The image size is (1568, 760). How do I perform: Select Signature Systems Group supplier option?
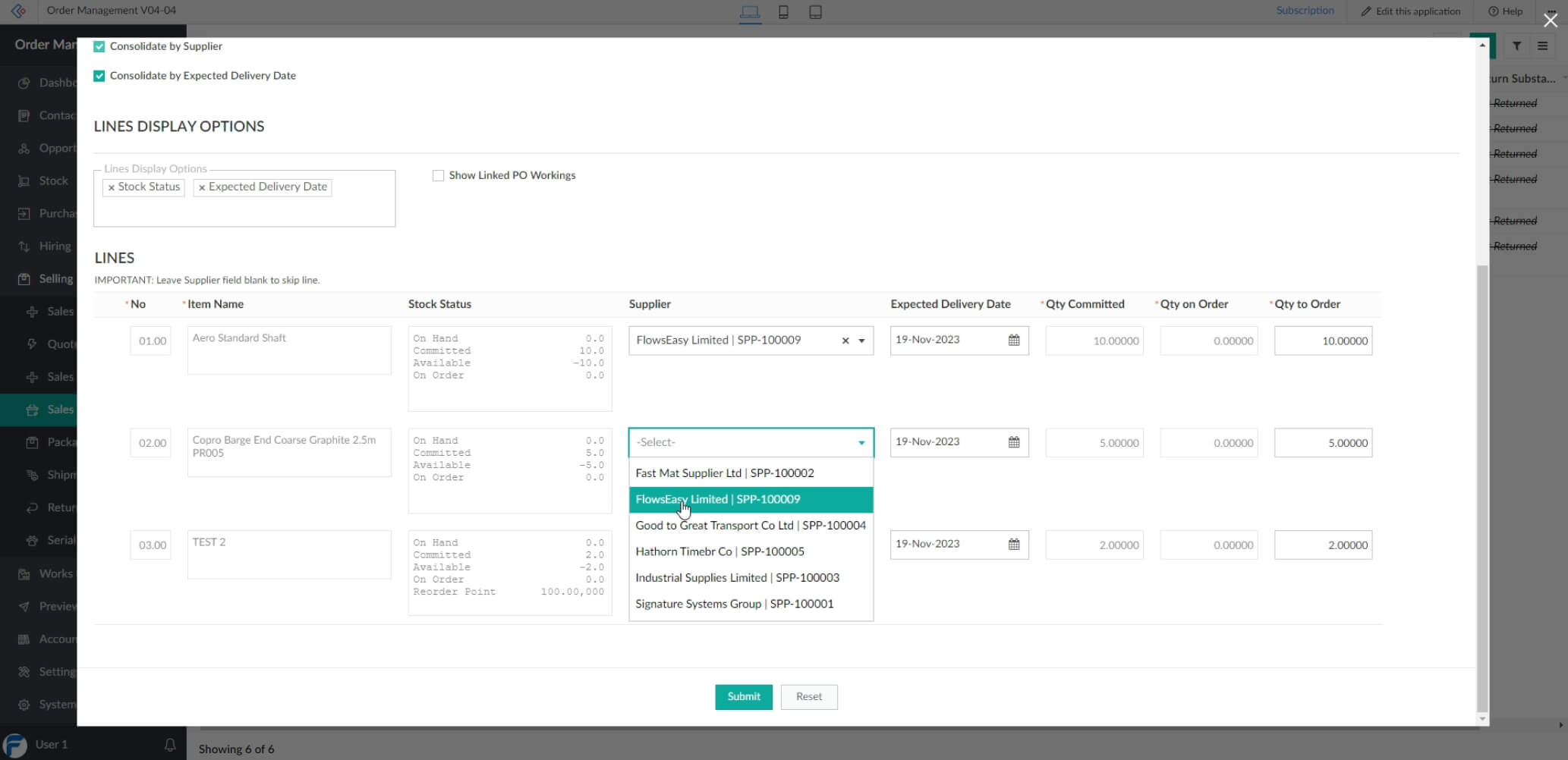tap(734, 604)
